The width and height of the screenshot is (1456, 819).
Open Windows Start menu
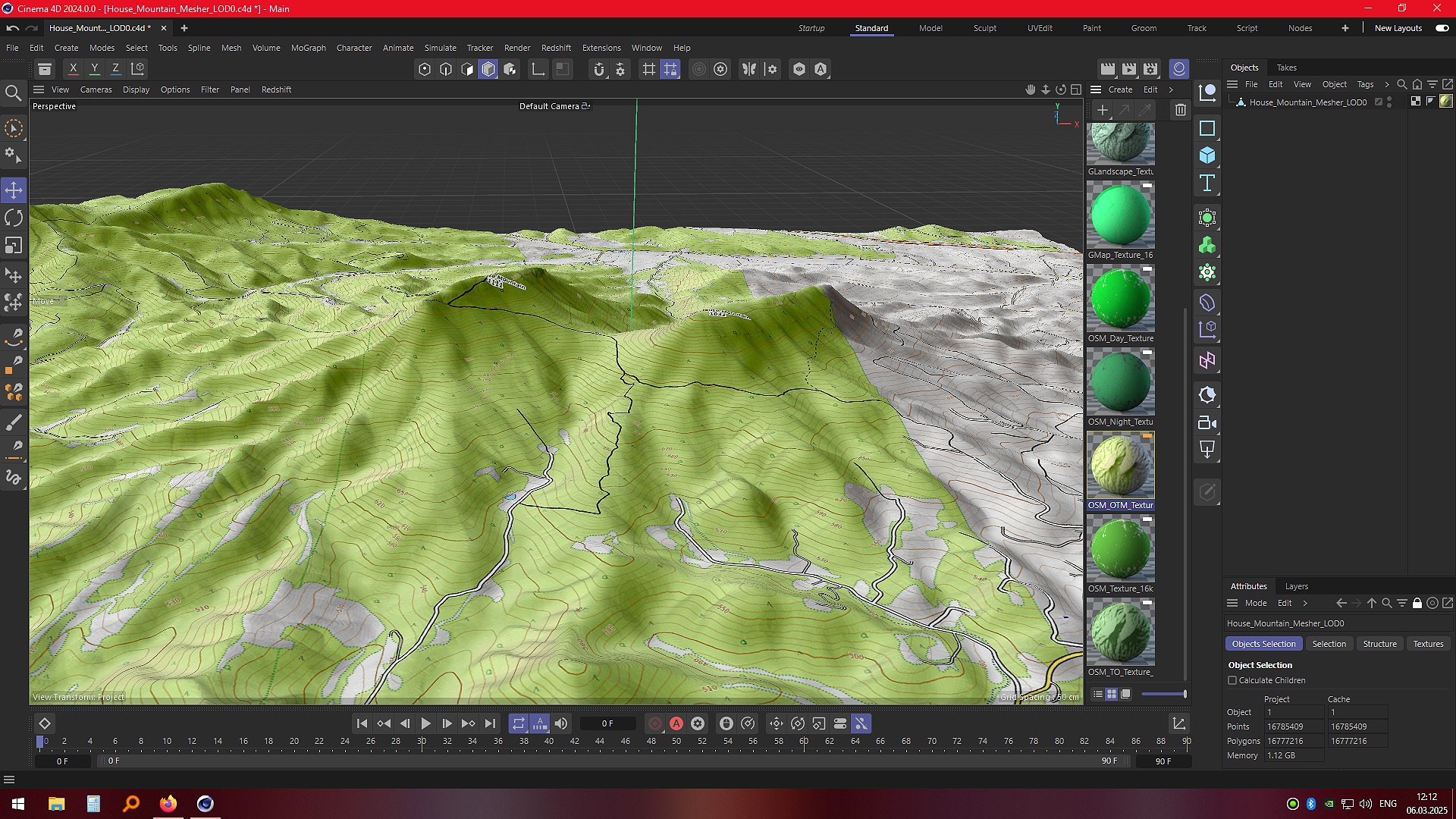point(18,804)
